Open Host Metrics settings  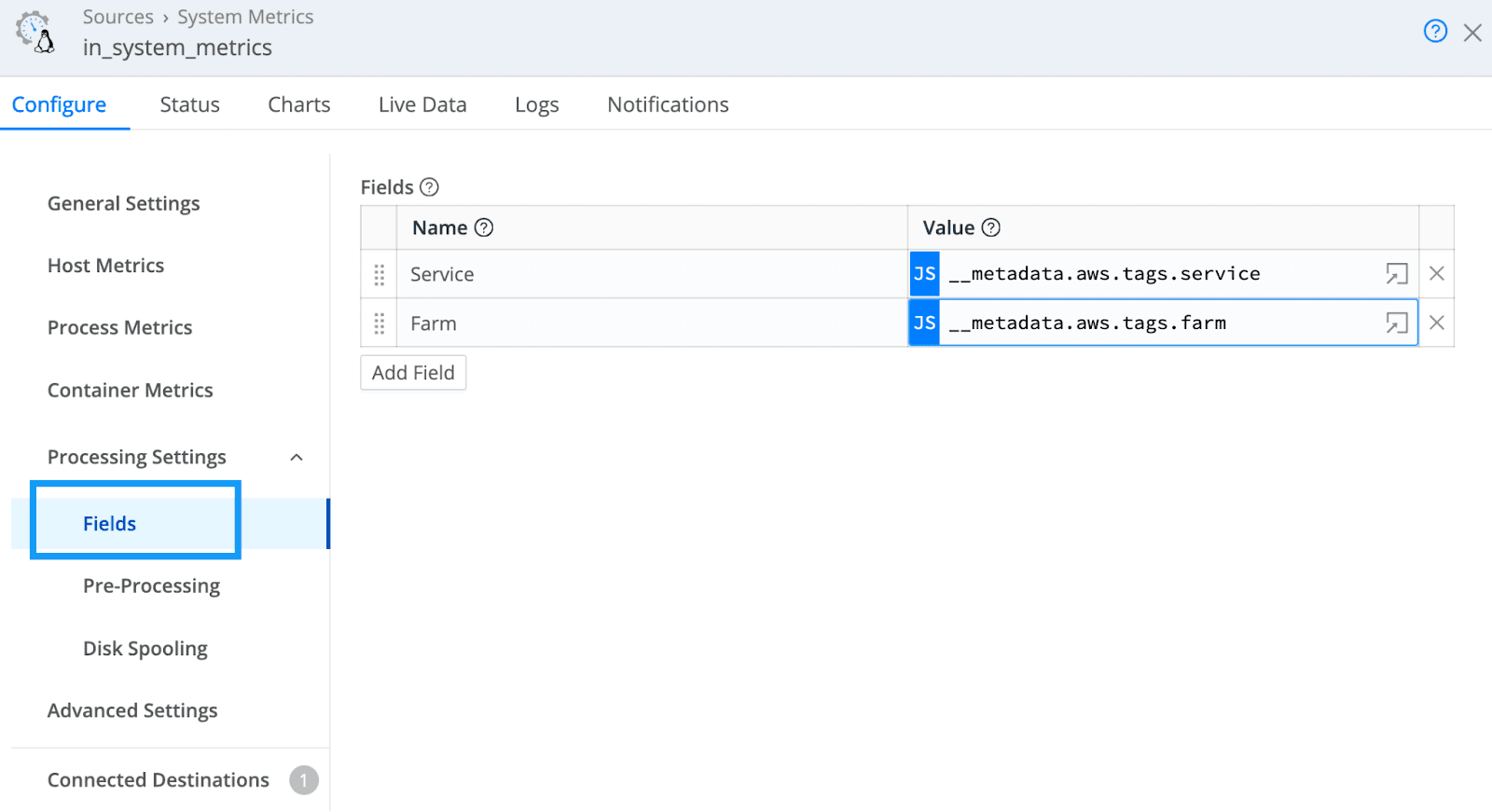coord(105,266)
